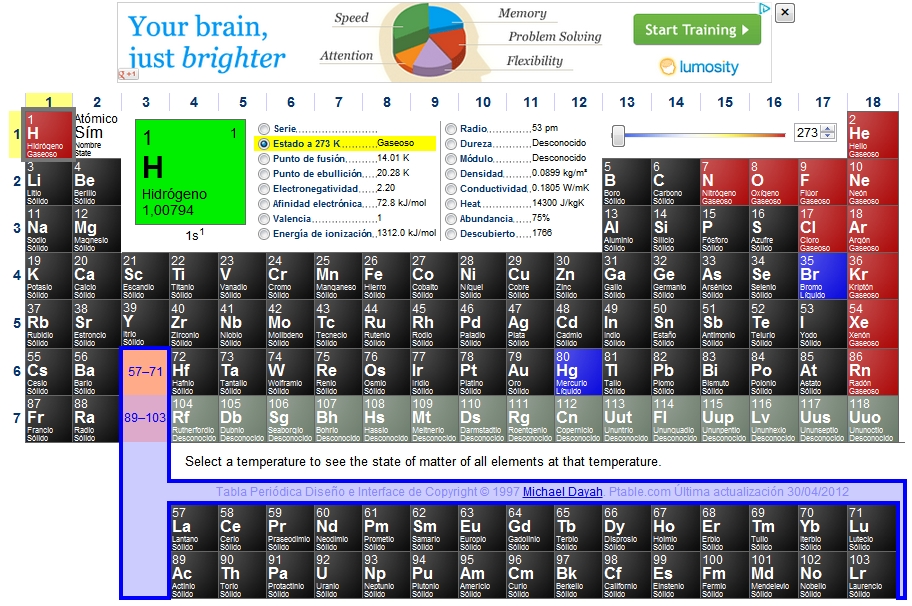
Task: Click the Iron (Fe) element cell
Action: pyautogui.click(x=385, y=275)
